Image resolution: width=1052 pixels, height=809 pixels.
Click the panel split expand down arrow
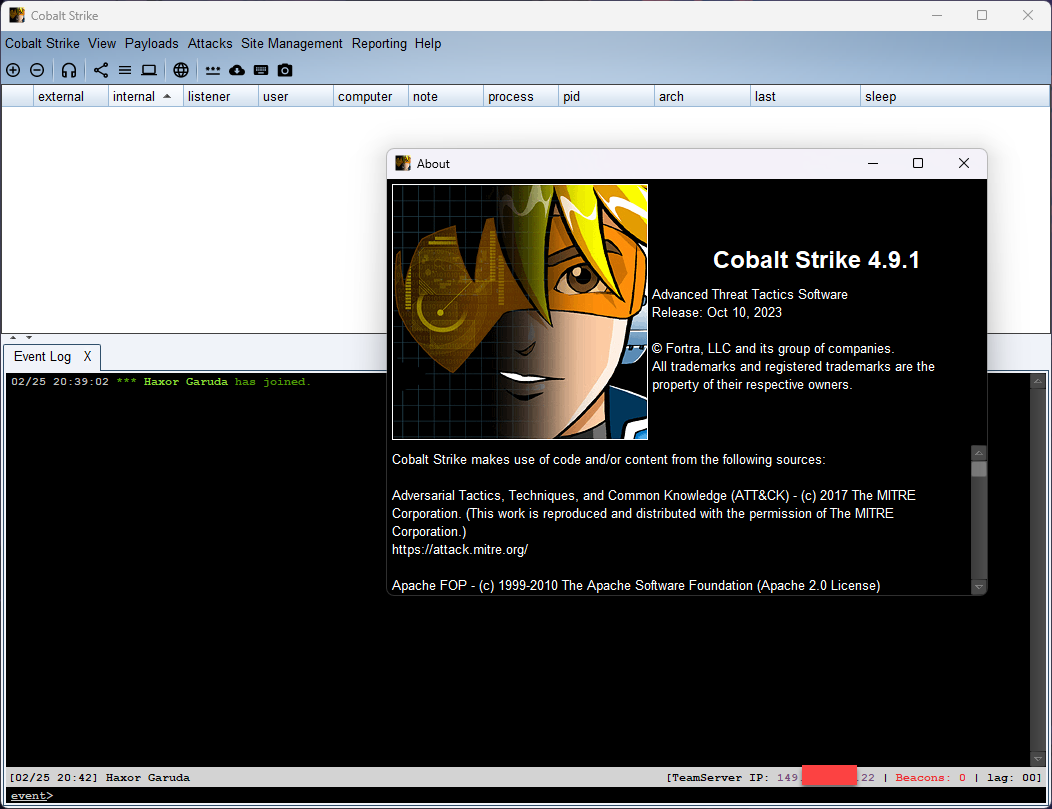tap(29, 337)
